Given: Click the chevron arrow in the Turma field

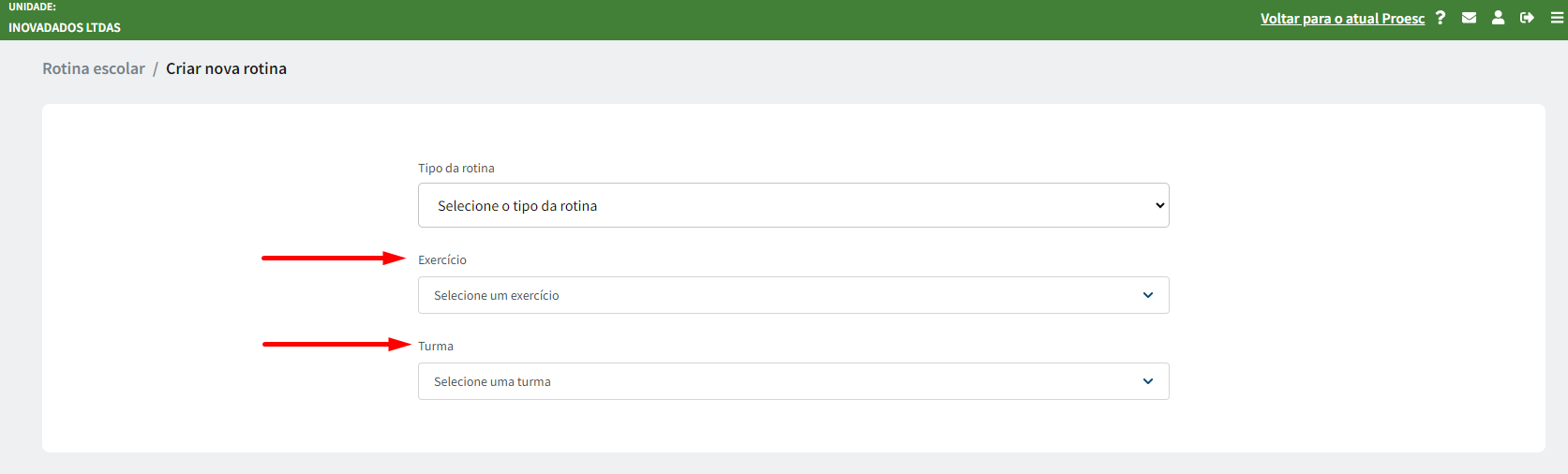Looking at the screenshot, I should coord(1148,381).
